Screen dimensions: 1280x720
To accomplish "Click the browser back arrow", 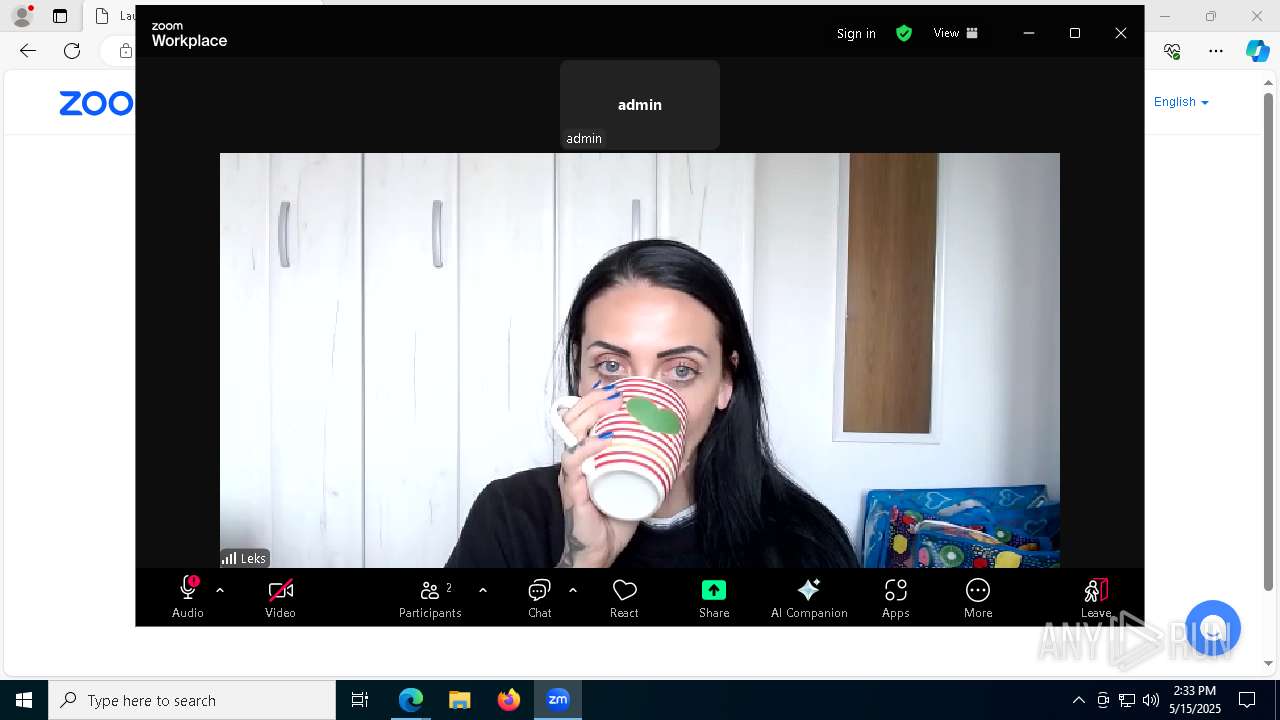I will point(28,51).
